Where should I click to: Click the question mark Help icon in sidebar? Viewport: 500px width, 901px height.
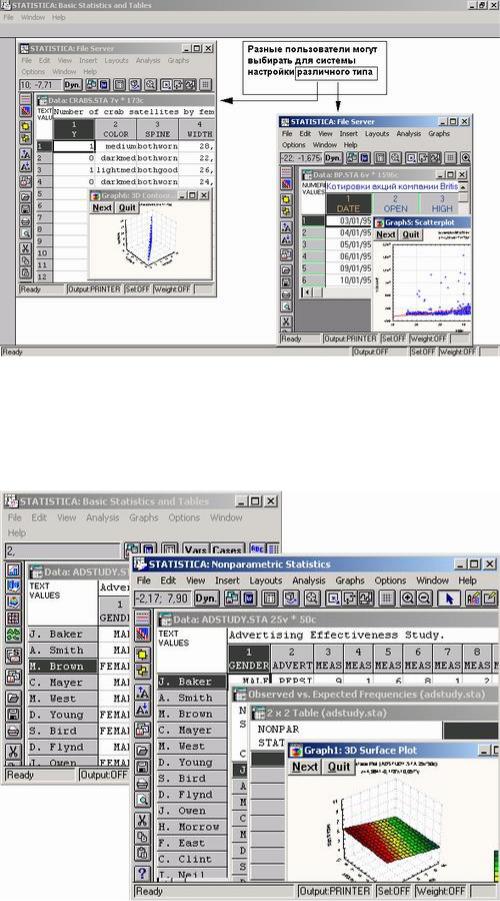point(143,873)
